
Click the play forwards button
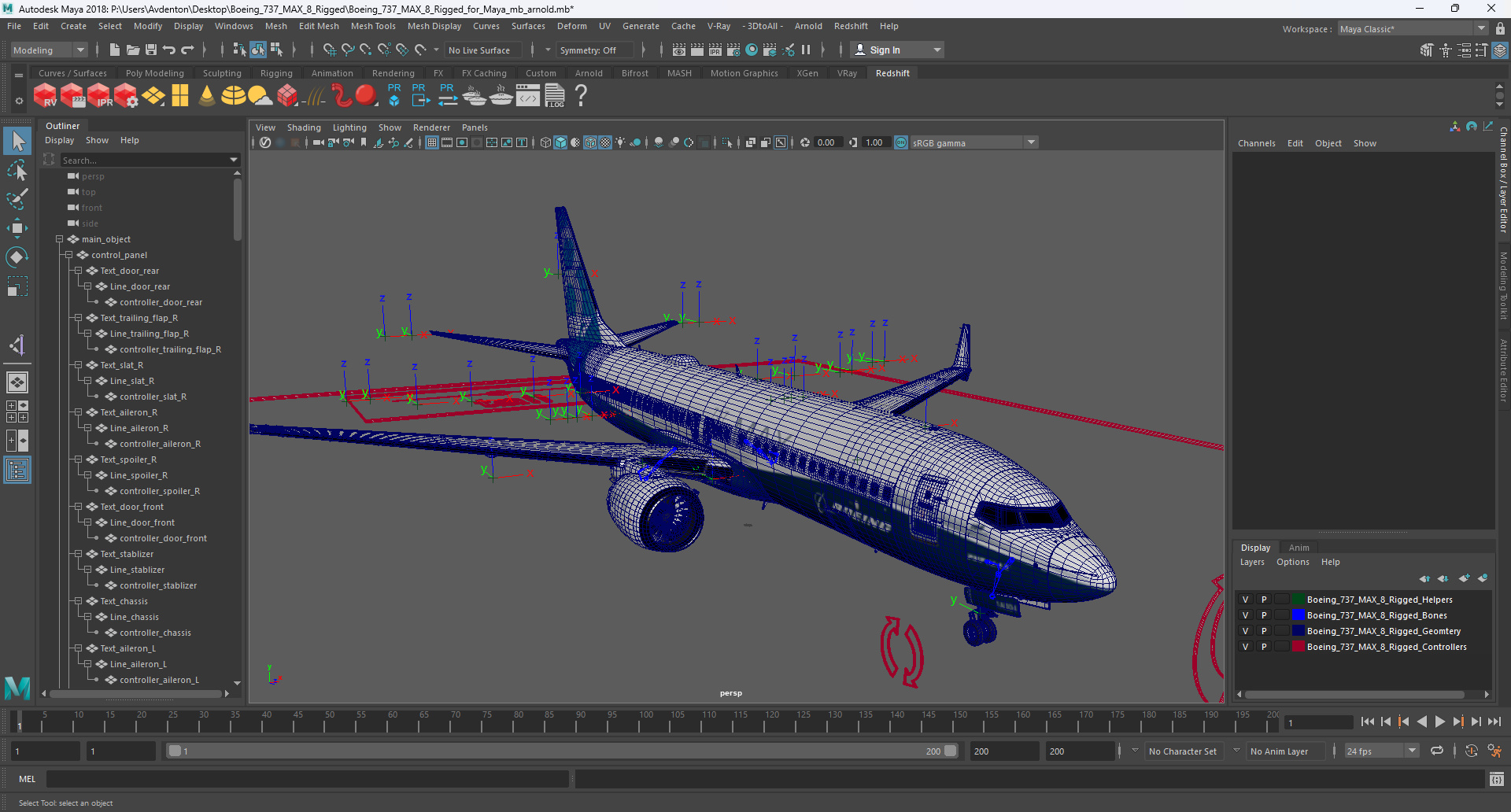(1440, 722)
